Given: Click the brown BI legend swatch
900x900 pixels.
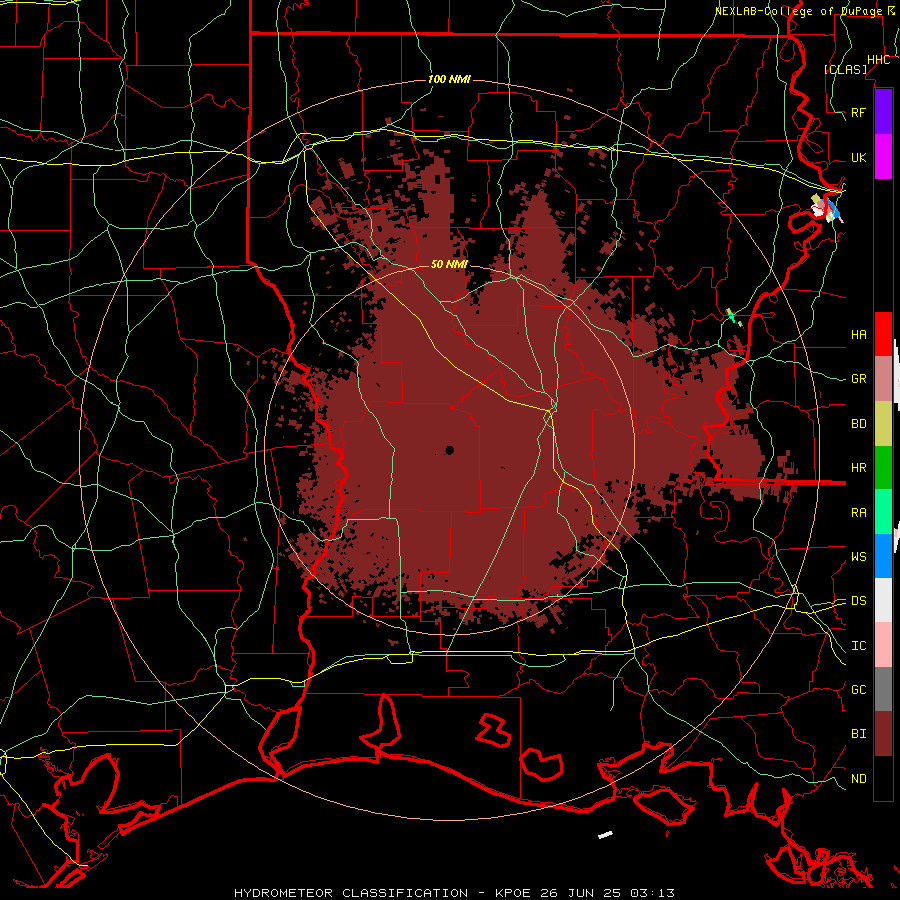Looking at the screenshot, I should coord(883,734).
